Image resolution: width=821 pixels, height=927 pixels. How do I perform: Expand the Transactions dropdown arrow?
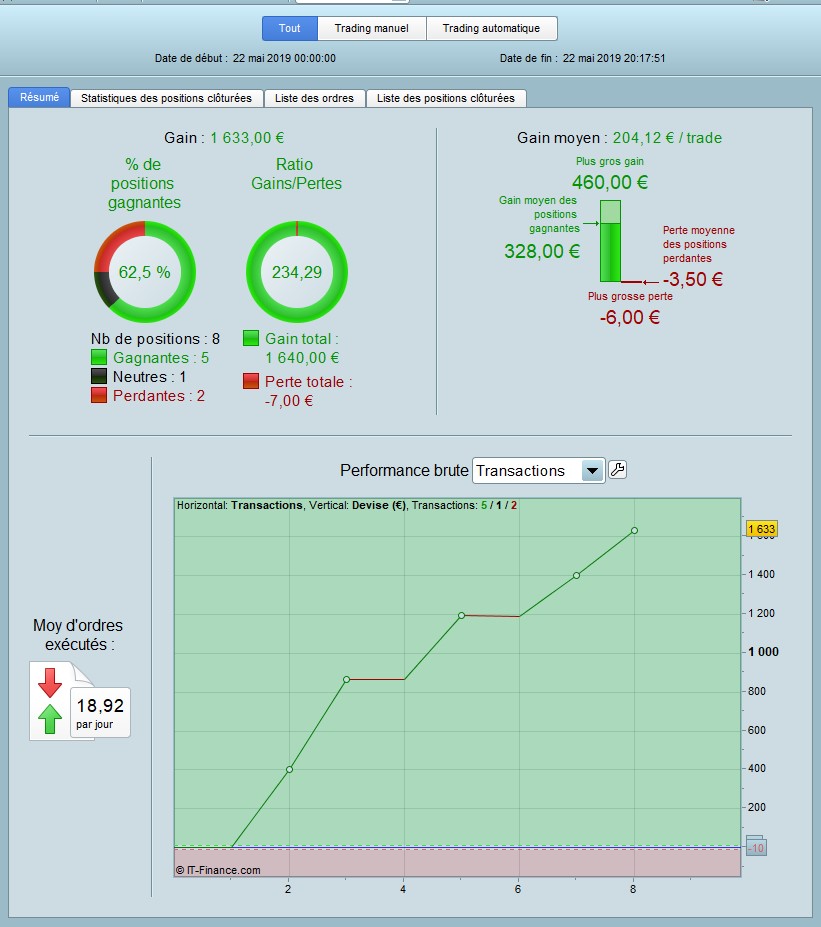(x=592, y=471)
